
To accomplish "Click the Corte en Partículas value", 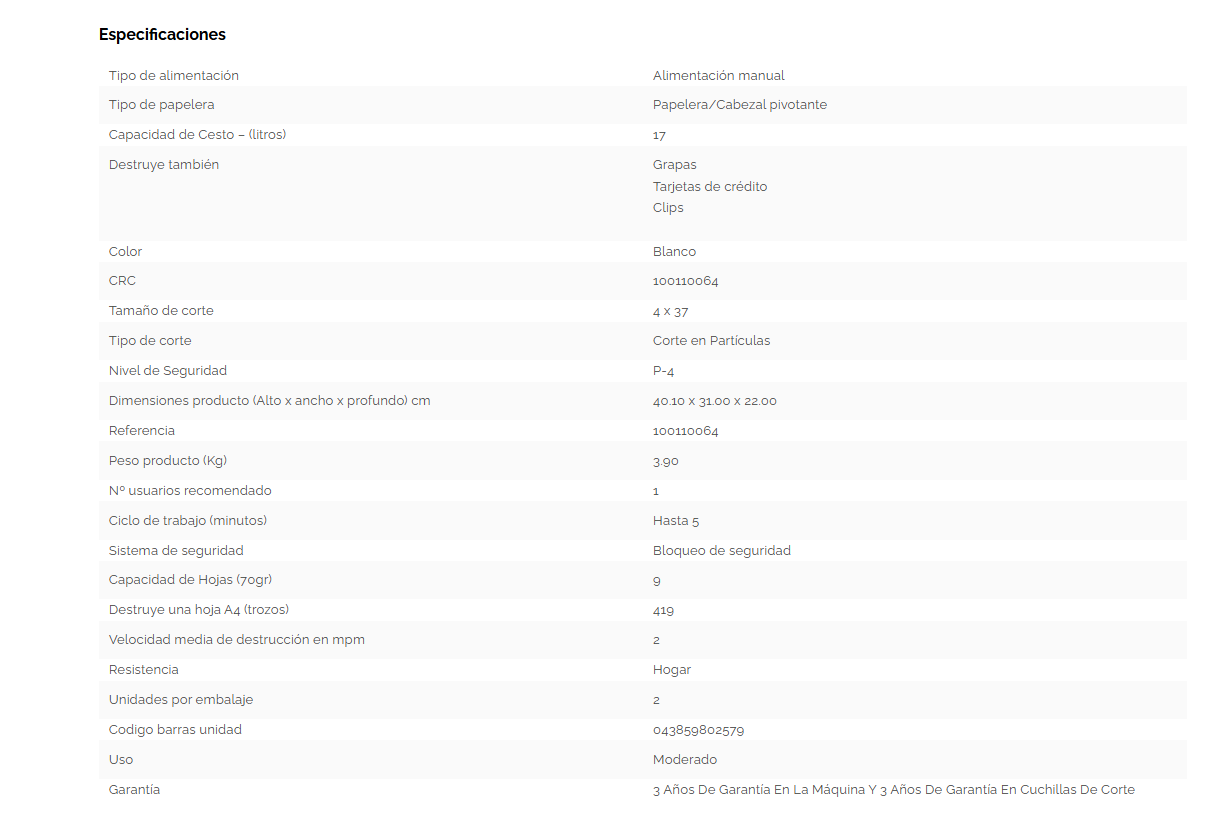I will click(711, 341).
